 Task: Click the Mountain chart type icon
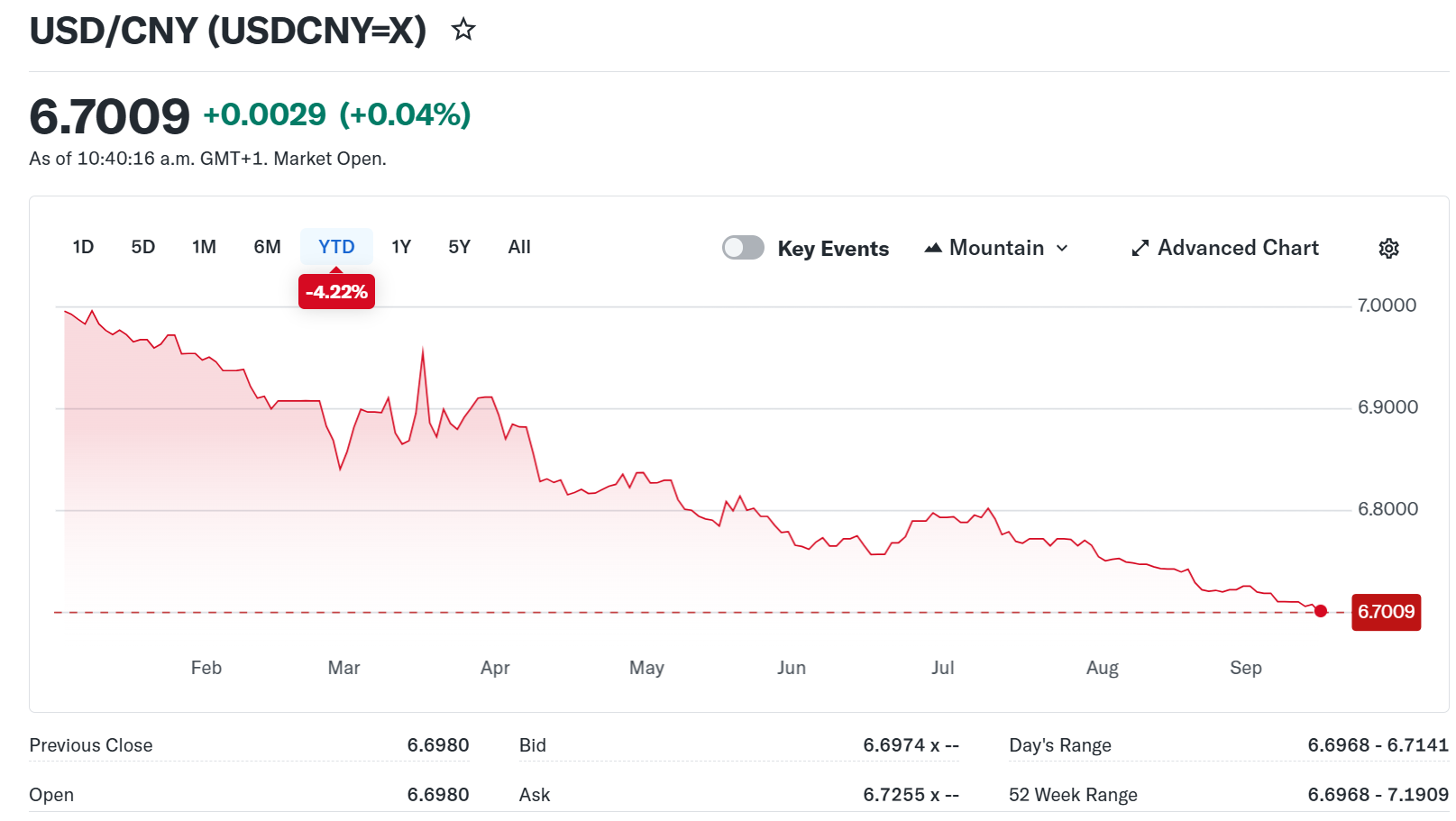click(x=933, y=248)
